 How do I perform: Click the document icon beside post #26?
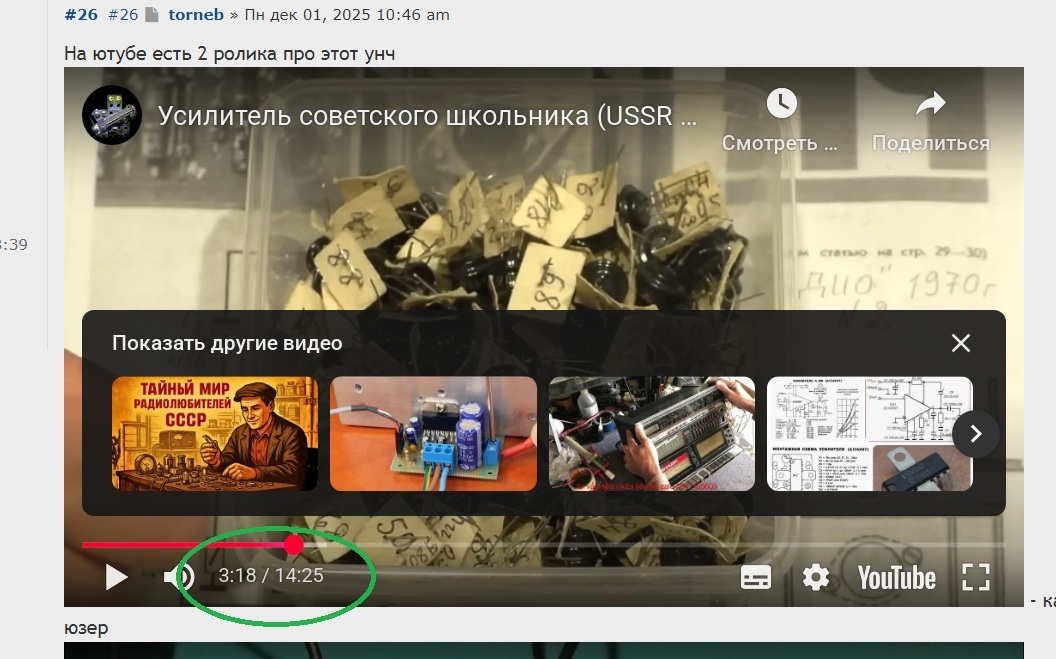click(x=151, y=14)
